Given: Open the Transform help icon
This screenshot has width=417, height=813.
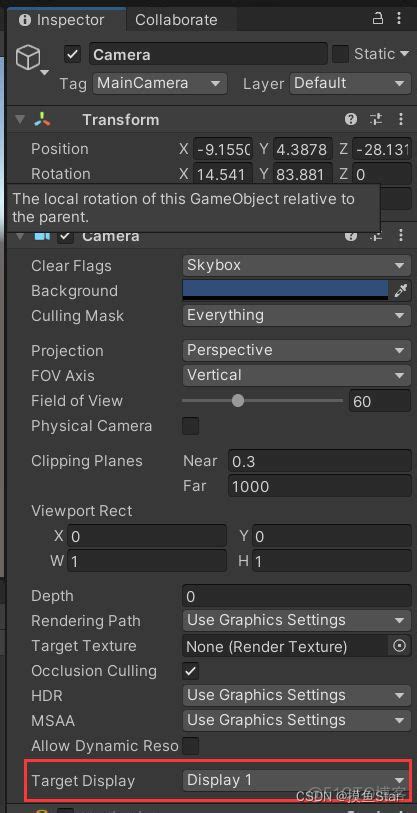Looking at the screenshot, I should coord(351,120).
